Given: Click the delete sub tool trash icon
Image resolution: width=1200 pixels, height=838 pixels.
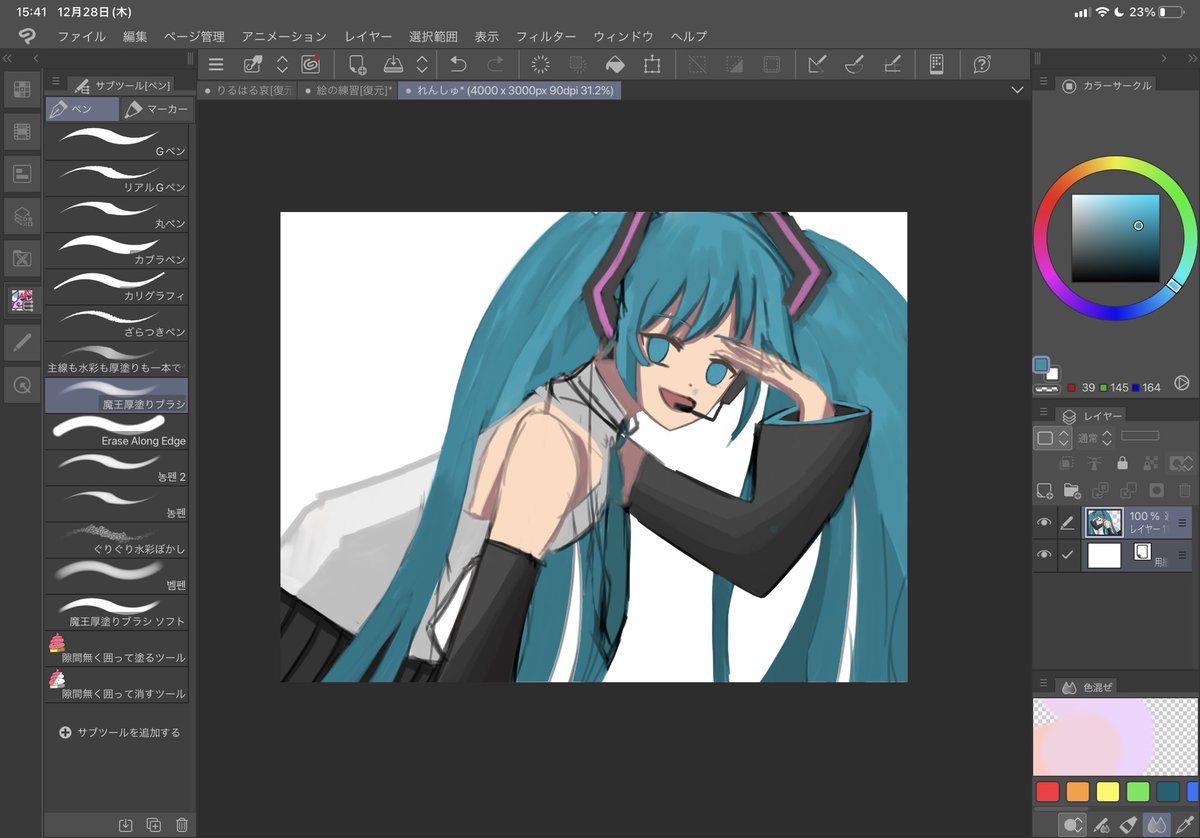Looking at the screenshot, I should [x=181, y=825].
